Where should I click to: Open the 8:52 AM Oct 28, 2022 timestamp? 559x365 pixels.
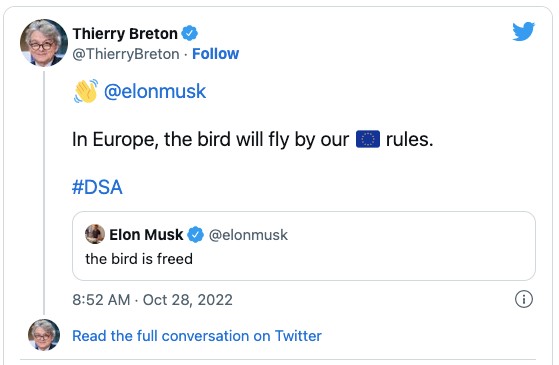point(152,300)
